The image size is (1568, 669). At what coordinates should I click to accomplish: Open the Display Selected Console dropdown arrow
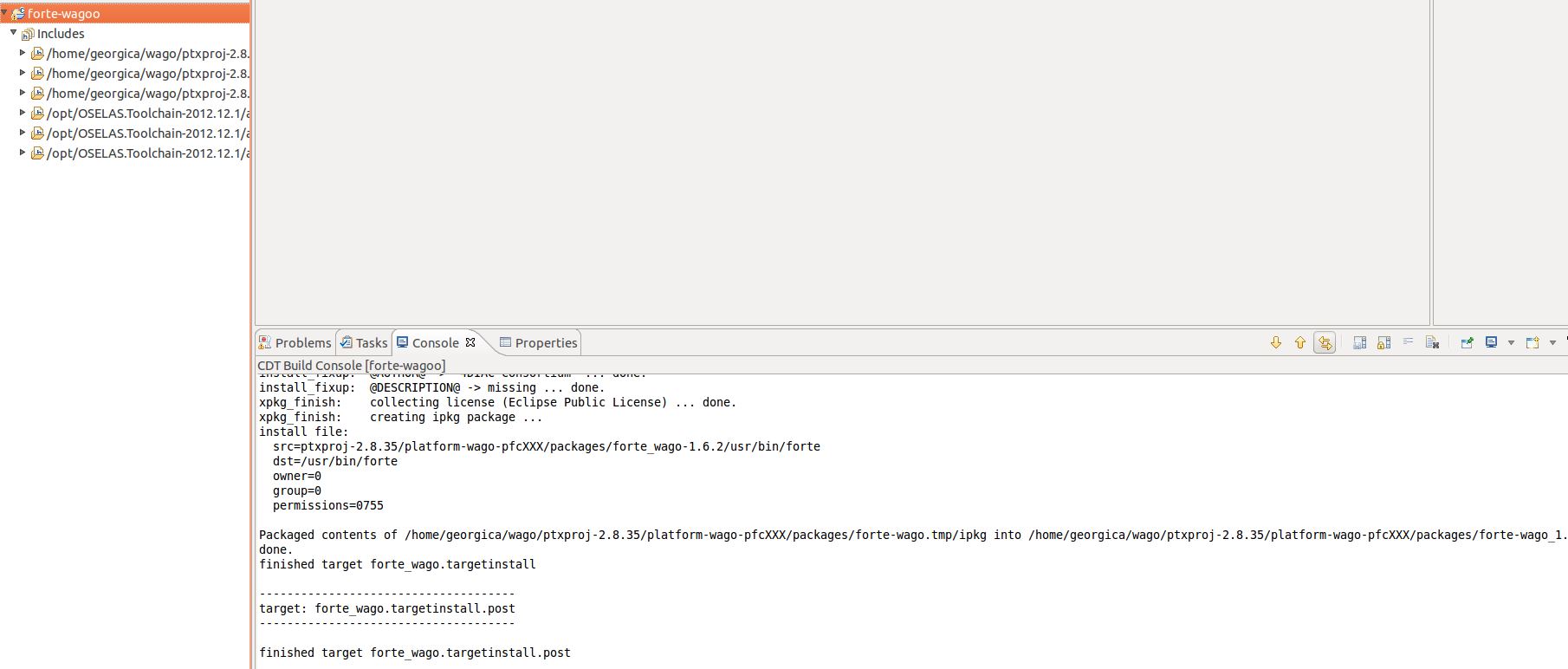tap(1511, 343)
